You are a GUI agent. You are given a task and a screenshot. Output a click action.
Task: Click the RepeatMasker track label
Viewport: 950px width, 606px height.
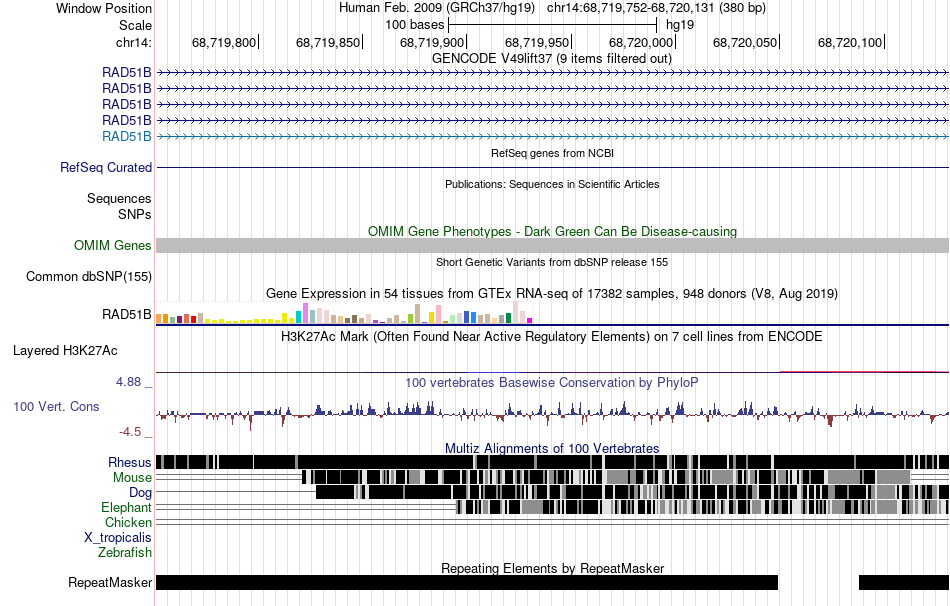[x=110, y=582]
